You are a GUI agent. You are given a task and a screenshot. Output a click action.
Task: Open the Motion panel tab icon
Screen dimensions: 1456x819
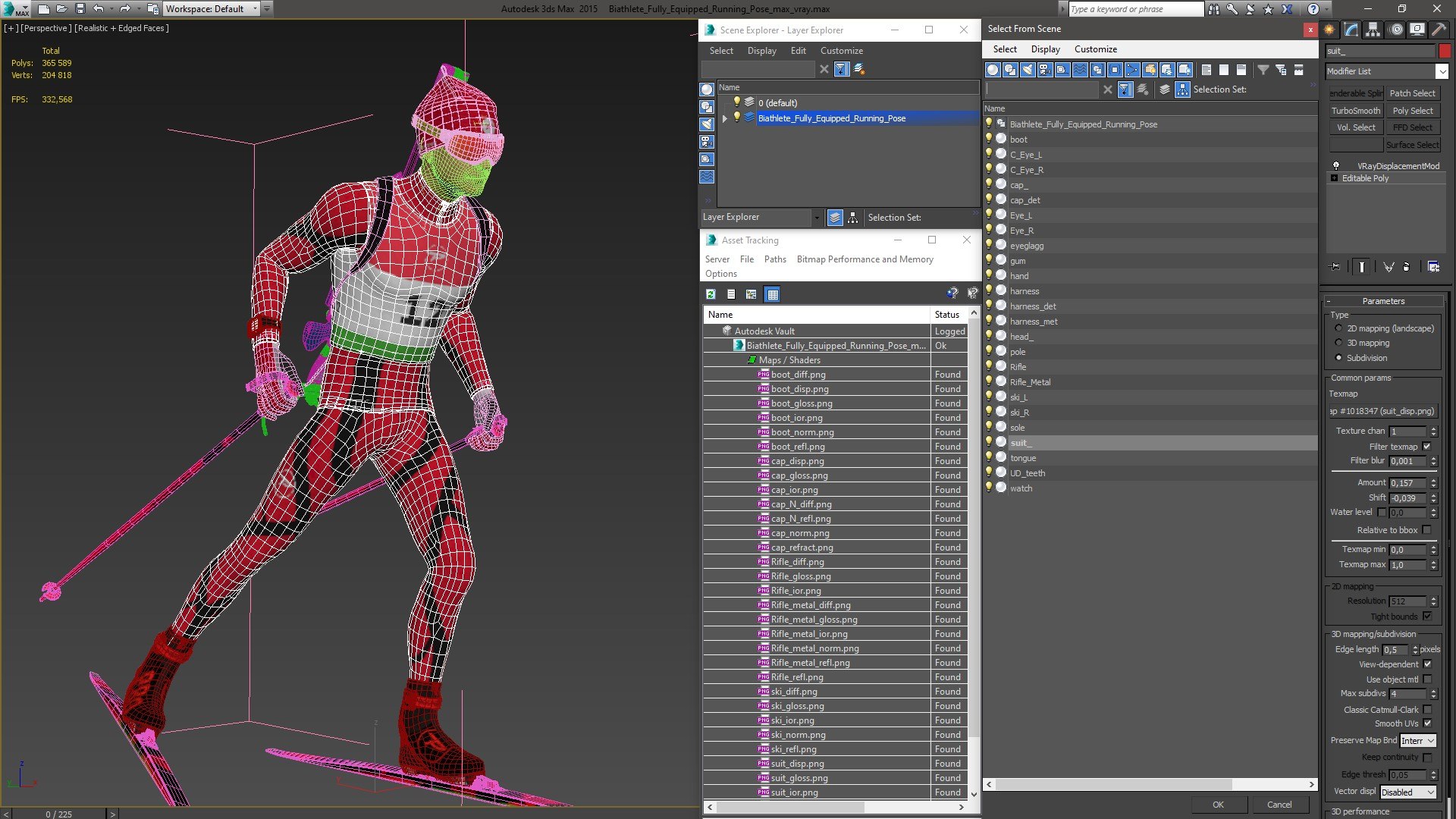pyautogui.click(x=1396, y=30)
